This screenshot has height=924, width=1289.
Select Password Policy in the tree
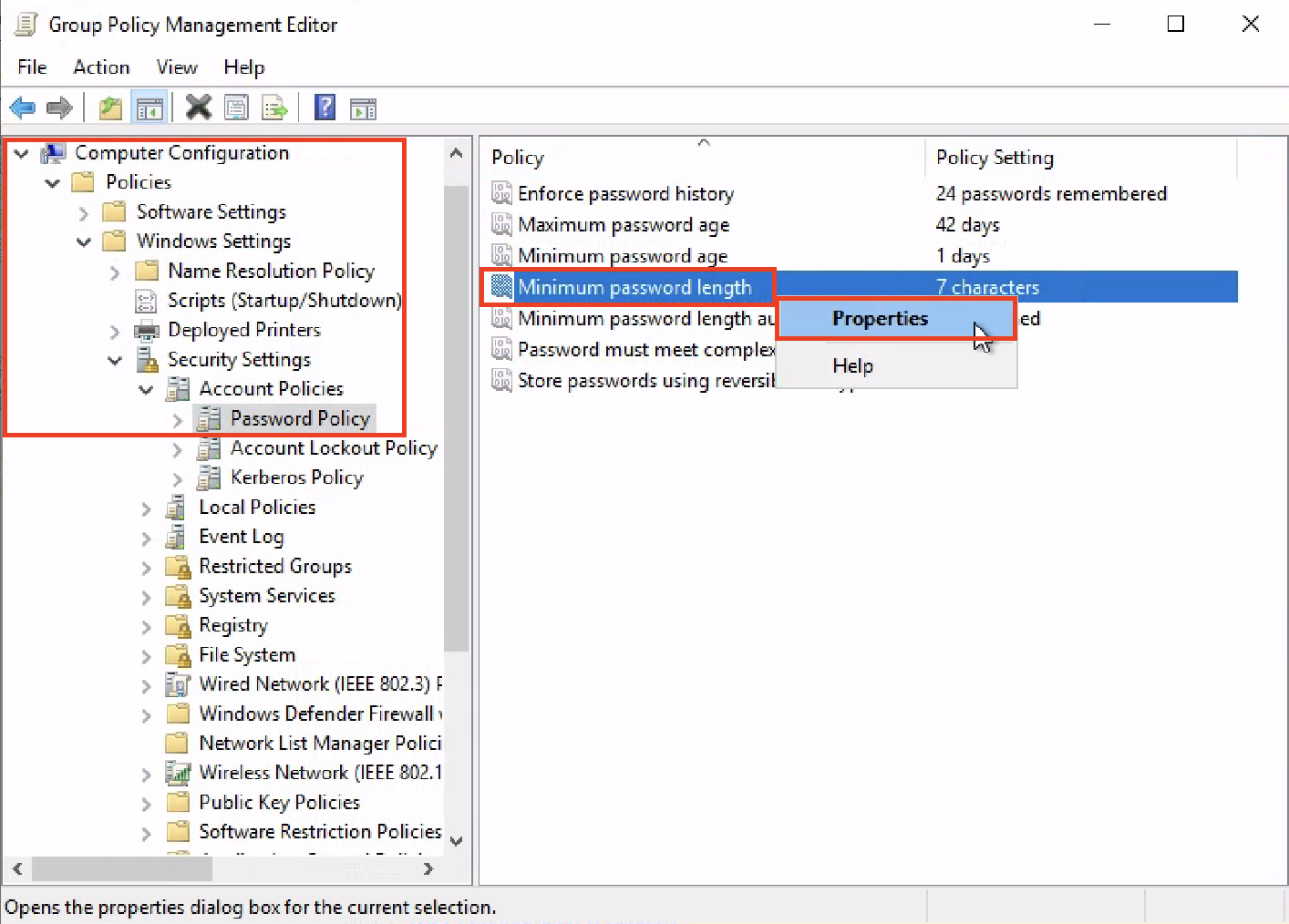click(300, 418)
